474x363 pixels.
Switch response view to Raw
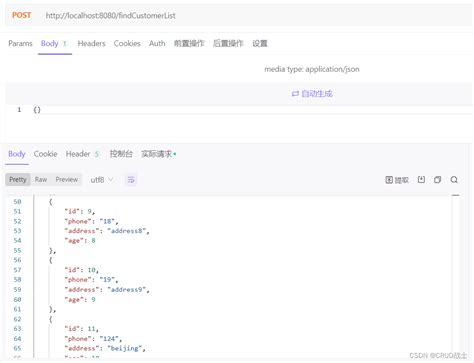[41, 180]
